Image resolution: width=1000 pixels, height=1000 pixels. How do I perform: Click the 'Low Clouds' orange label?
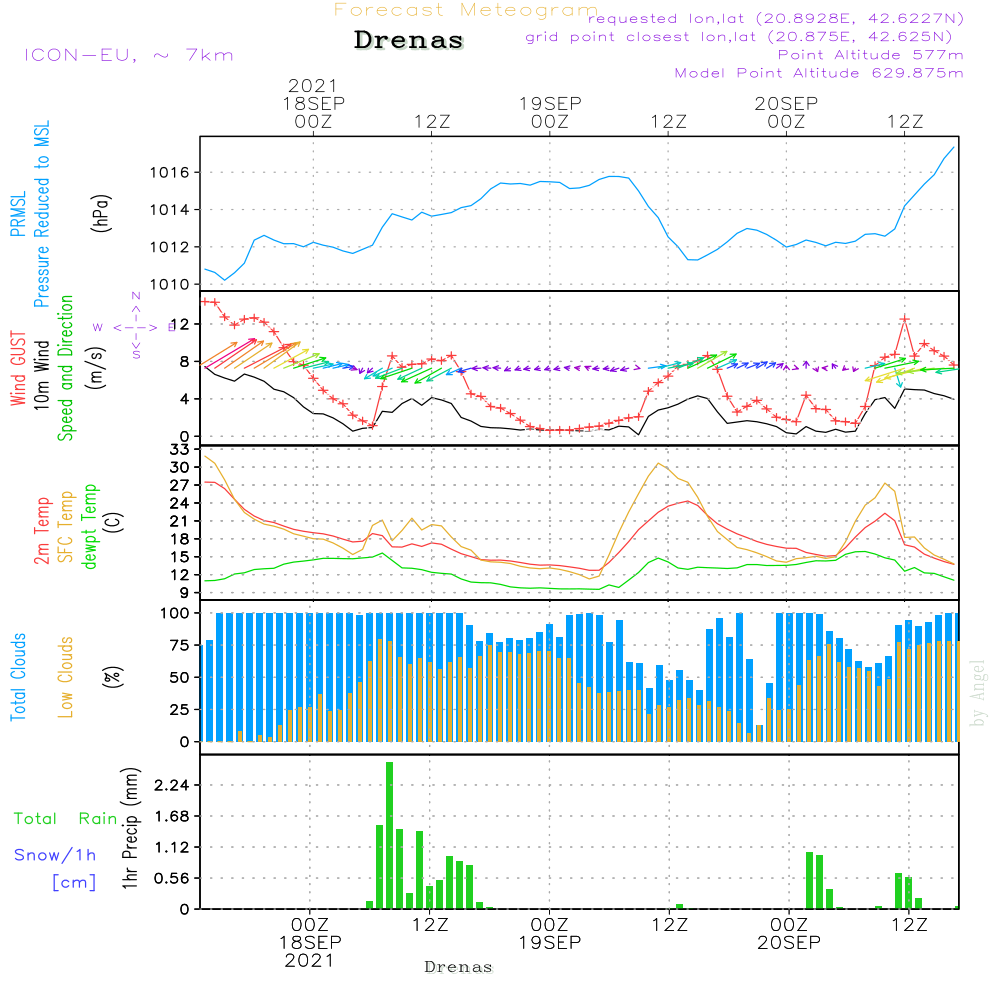click(65, 677)
